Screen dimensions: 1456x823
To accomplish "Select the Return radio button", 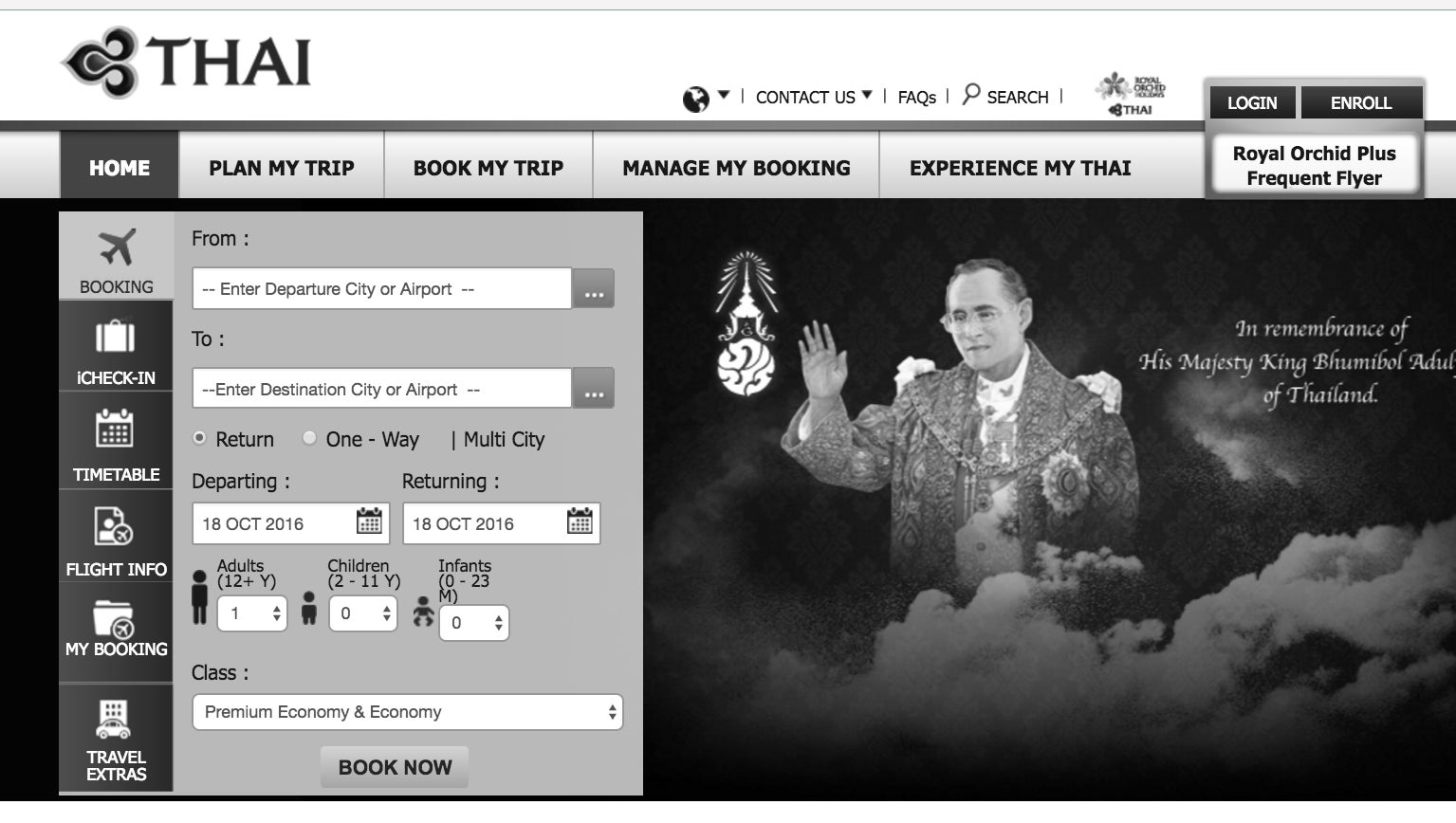I will point(199,438).
